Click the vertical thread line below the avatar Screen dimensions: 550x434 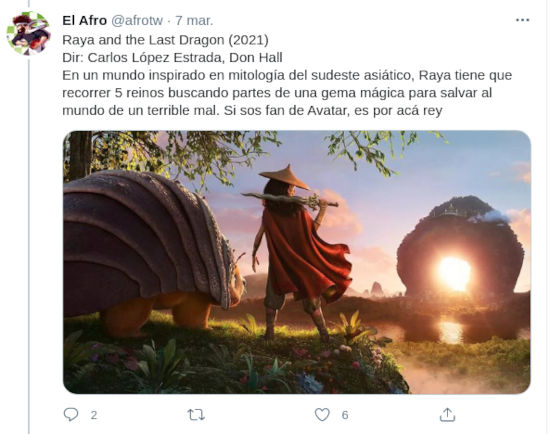point(28,246)
